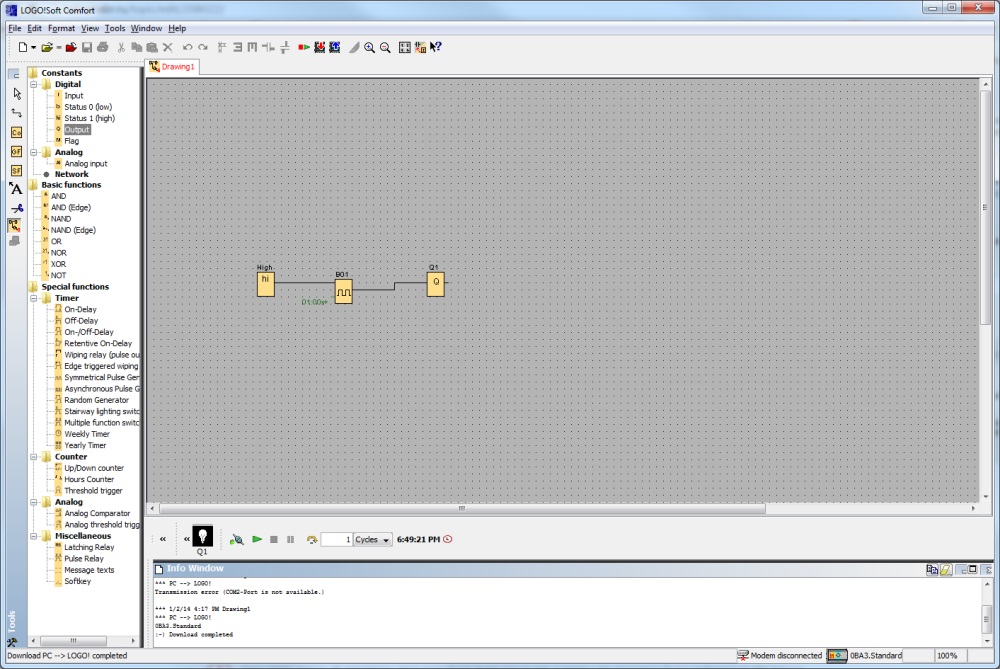The height and width of the screenshot is (669, 1000).
Task: Create a new circuit file
Action: 22,47
